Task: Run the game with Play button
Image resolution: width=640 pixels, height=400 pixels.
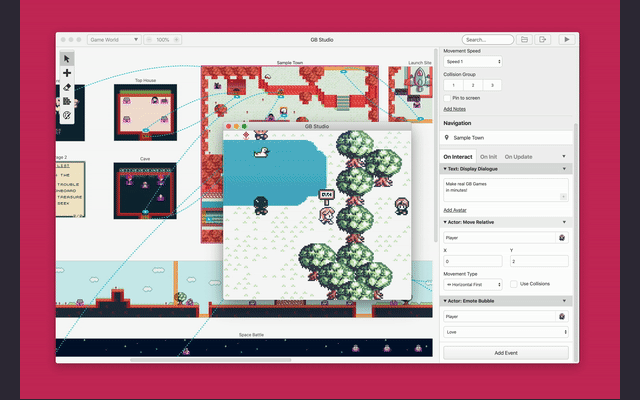Action: (567, 40)
